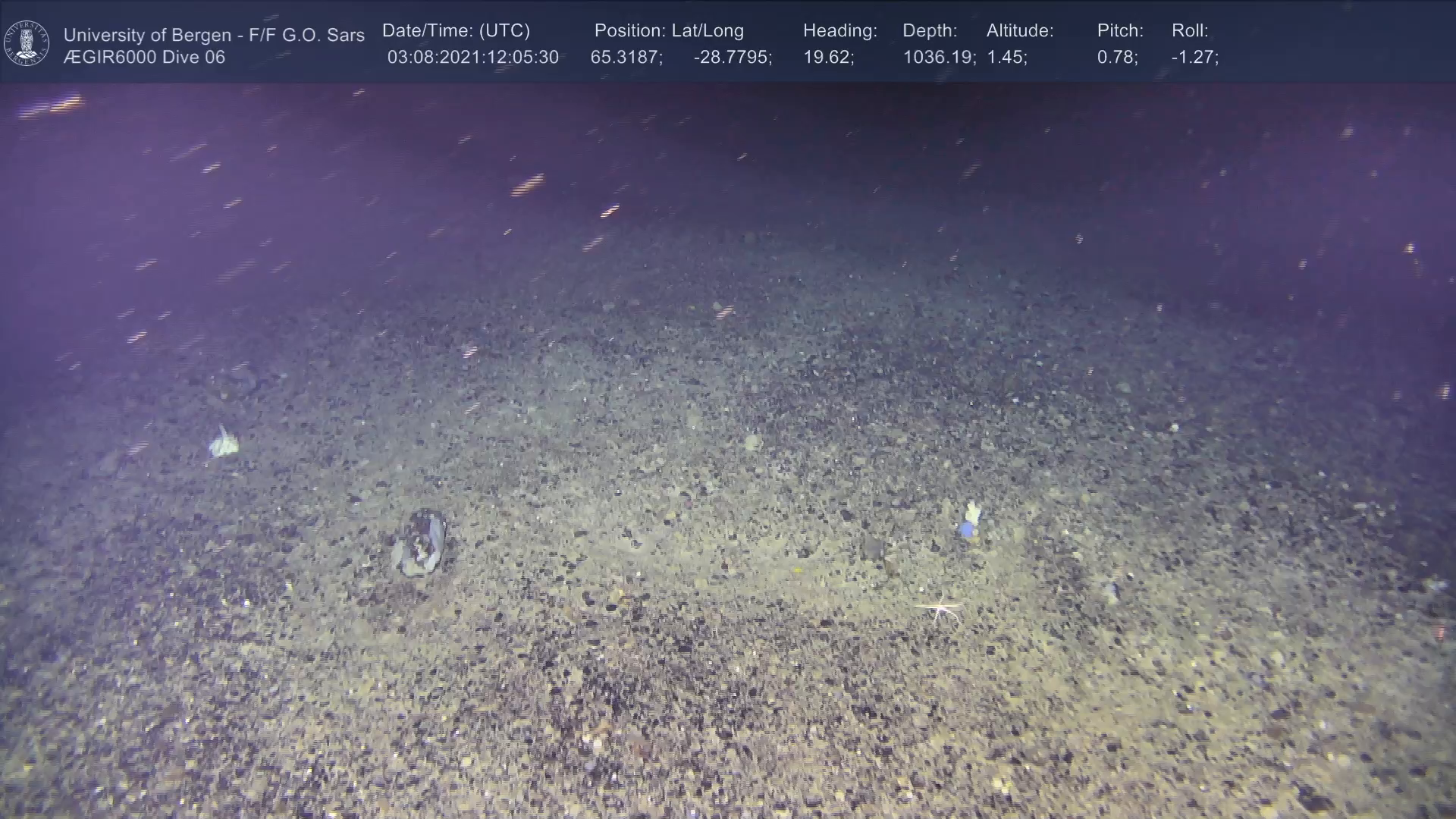
Task: Select the Position Lat/Long header
Action: point(669,31)
